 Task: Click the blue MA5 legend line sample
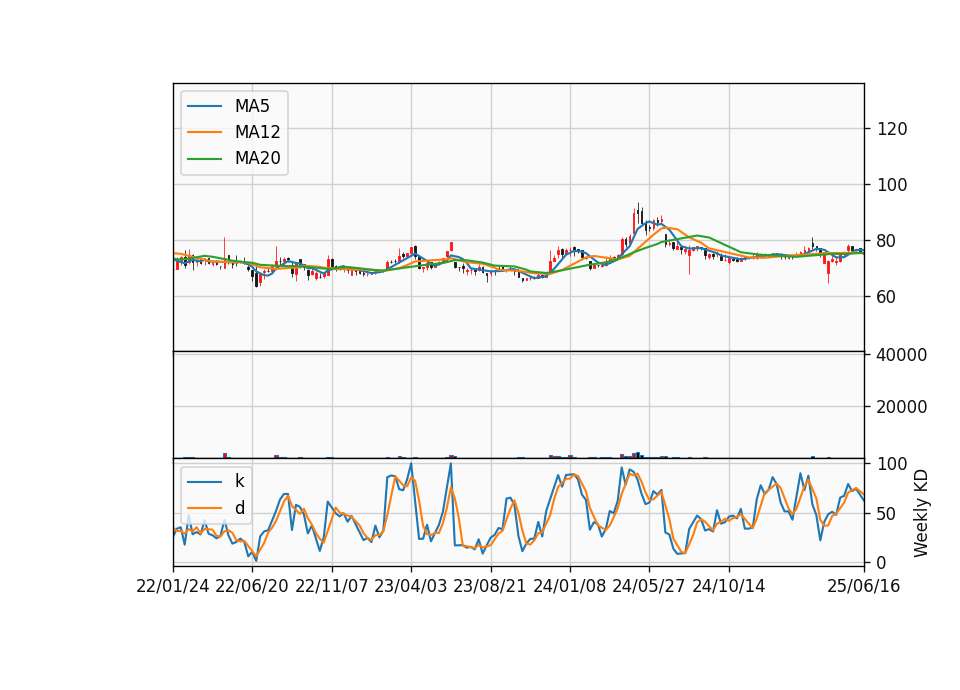pos(204,106)
